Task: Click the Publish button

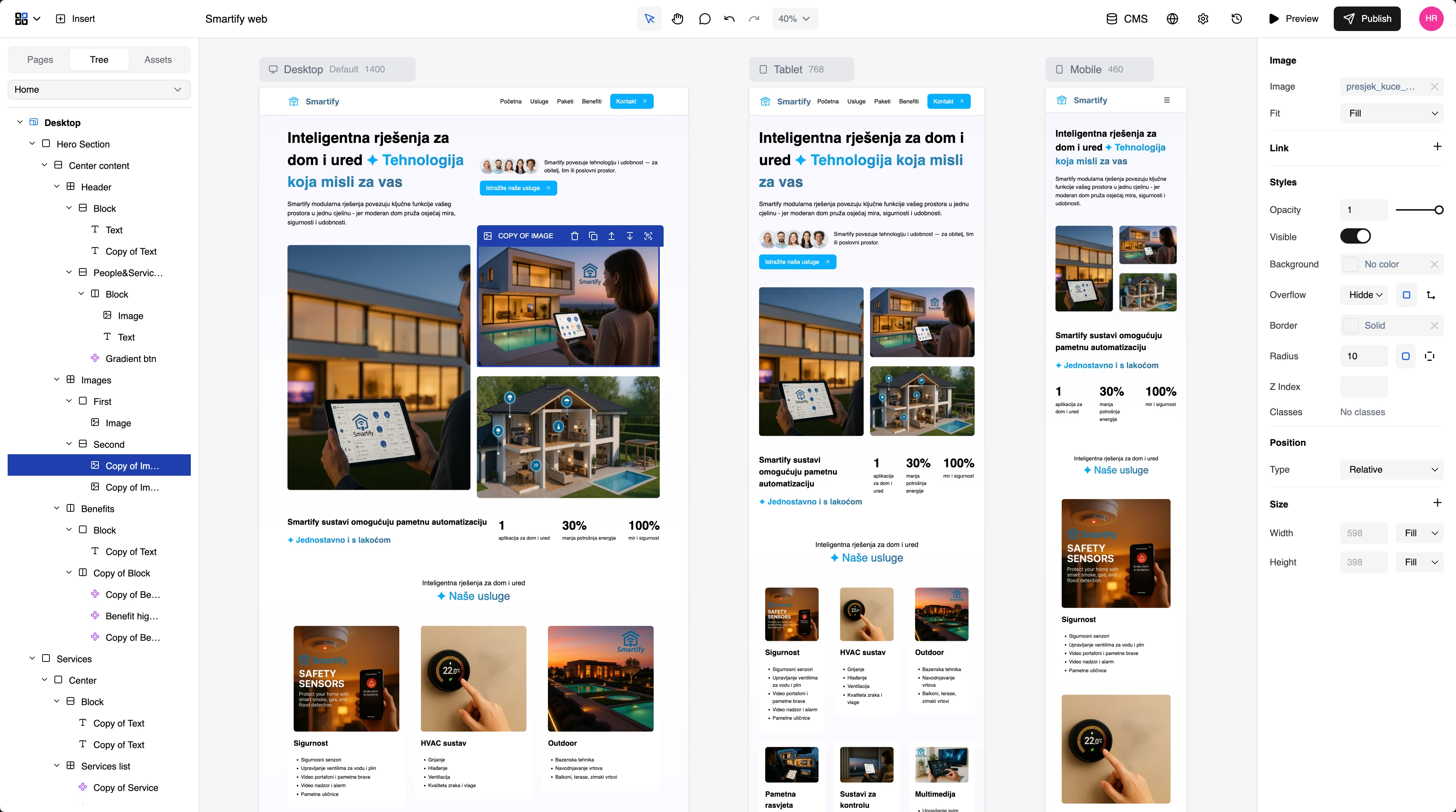Action: click(1367, 19)
